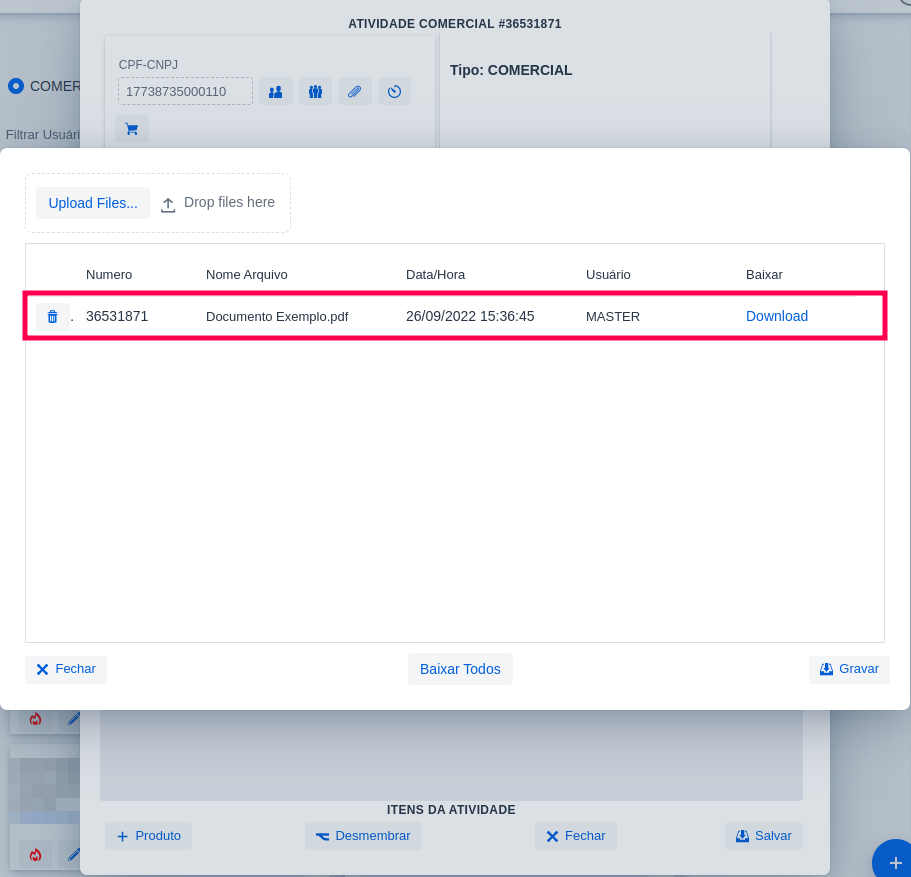Delete Documento Exemplo.pdf using the trash icon
This screenshot has height=877, width=911.
tap(53, 317)
